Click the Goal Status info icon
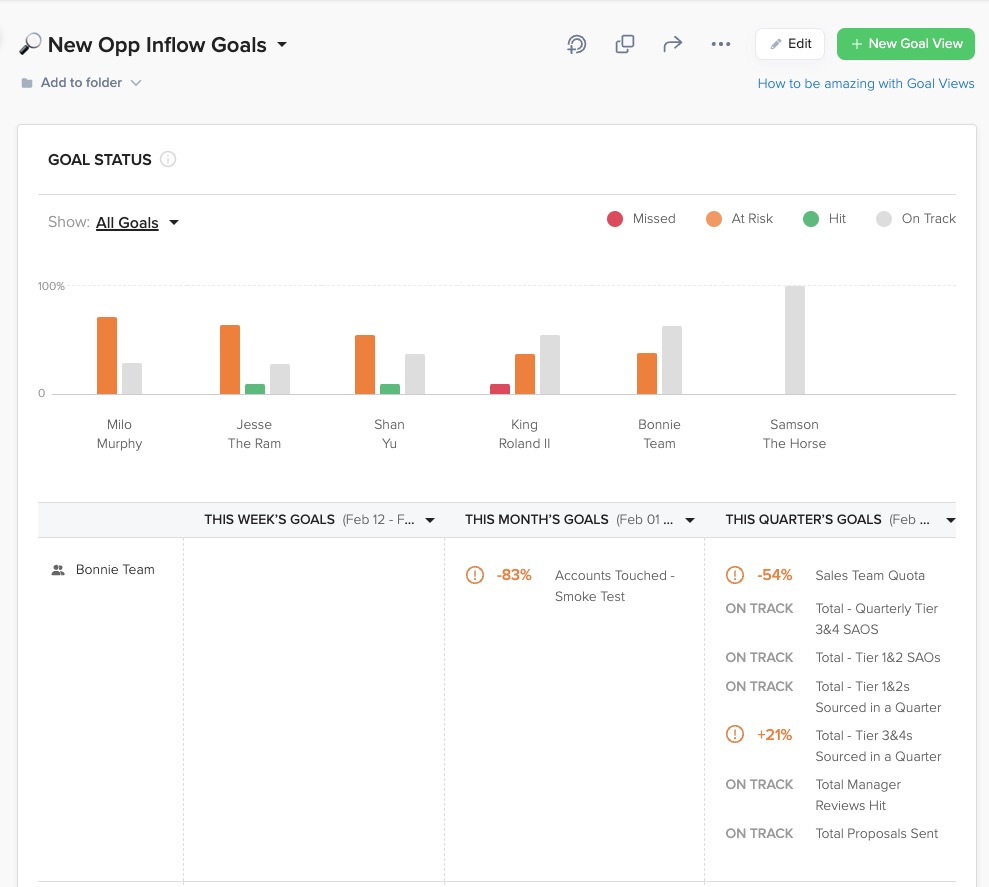Viewport: 989px width, 887px height. click(168, 159)
